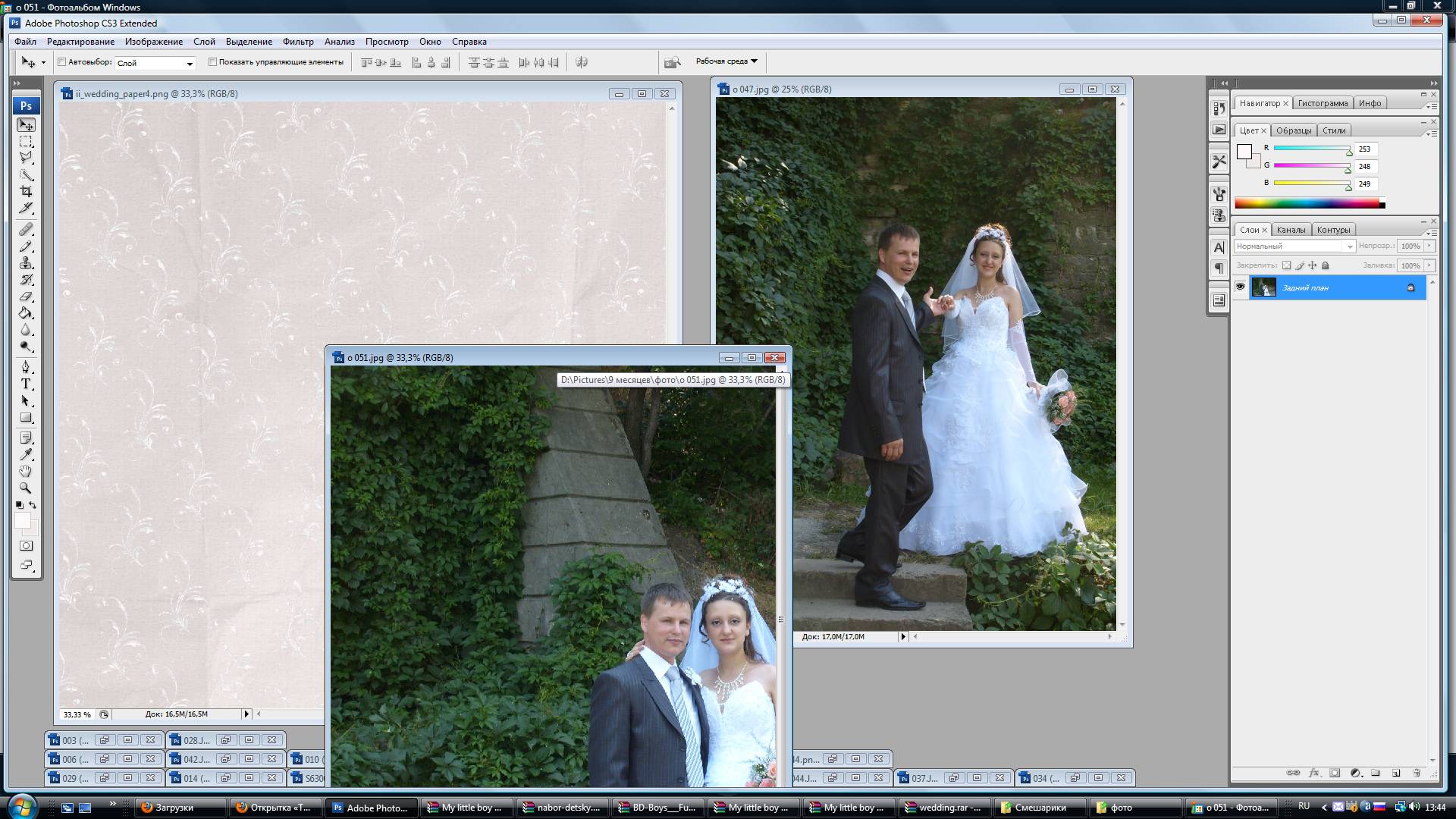Open the Фильтр menu

298,42
